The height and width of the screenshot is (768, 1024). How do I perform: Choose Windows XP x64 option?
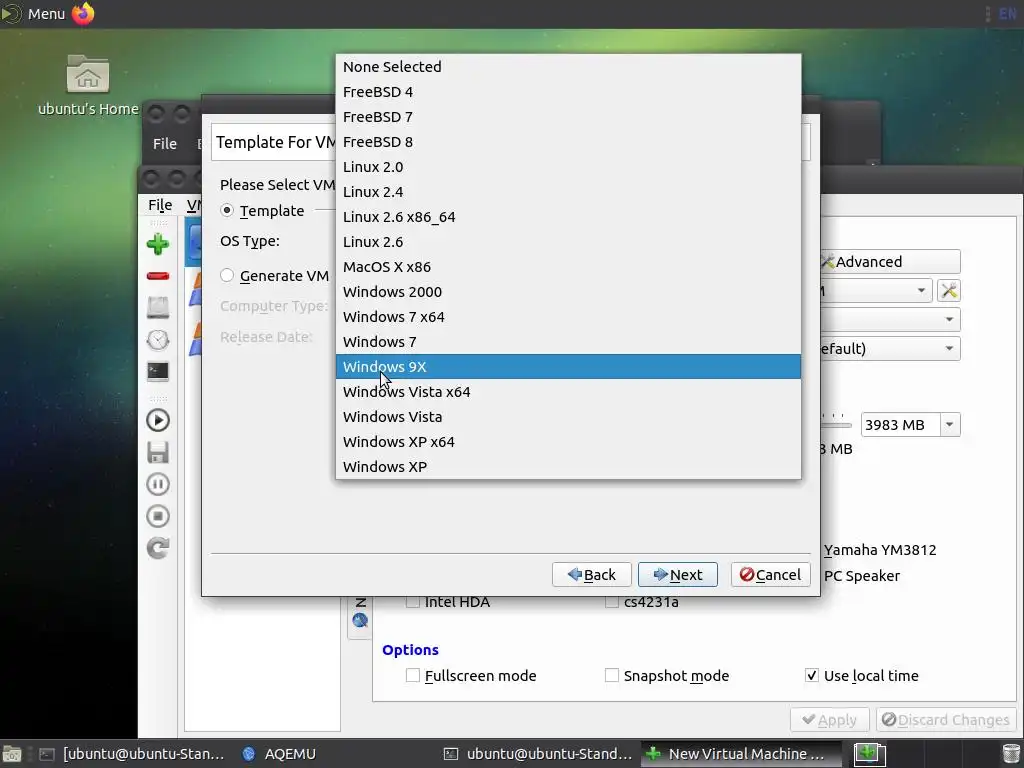(568, 441)
